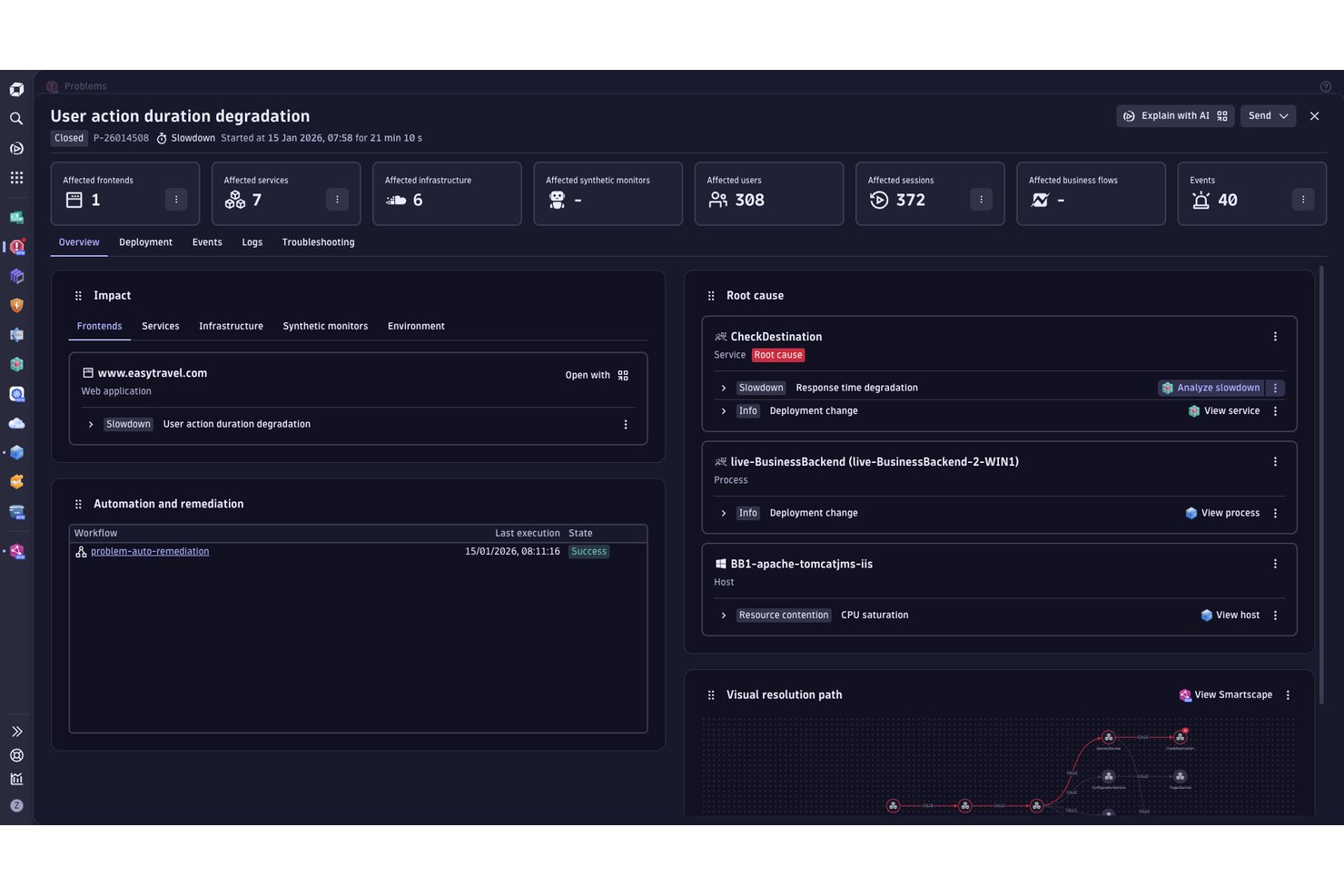Expand the sidebar with double-chevron icon
The height and width of the screenshot is (896, 1344).
click(x=16, y=731)
